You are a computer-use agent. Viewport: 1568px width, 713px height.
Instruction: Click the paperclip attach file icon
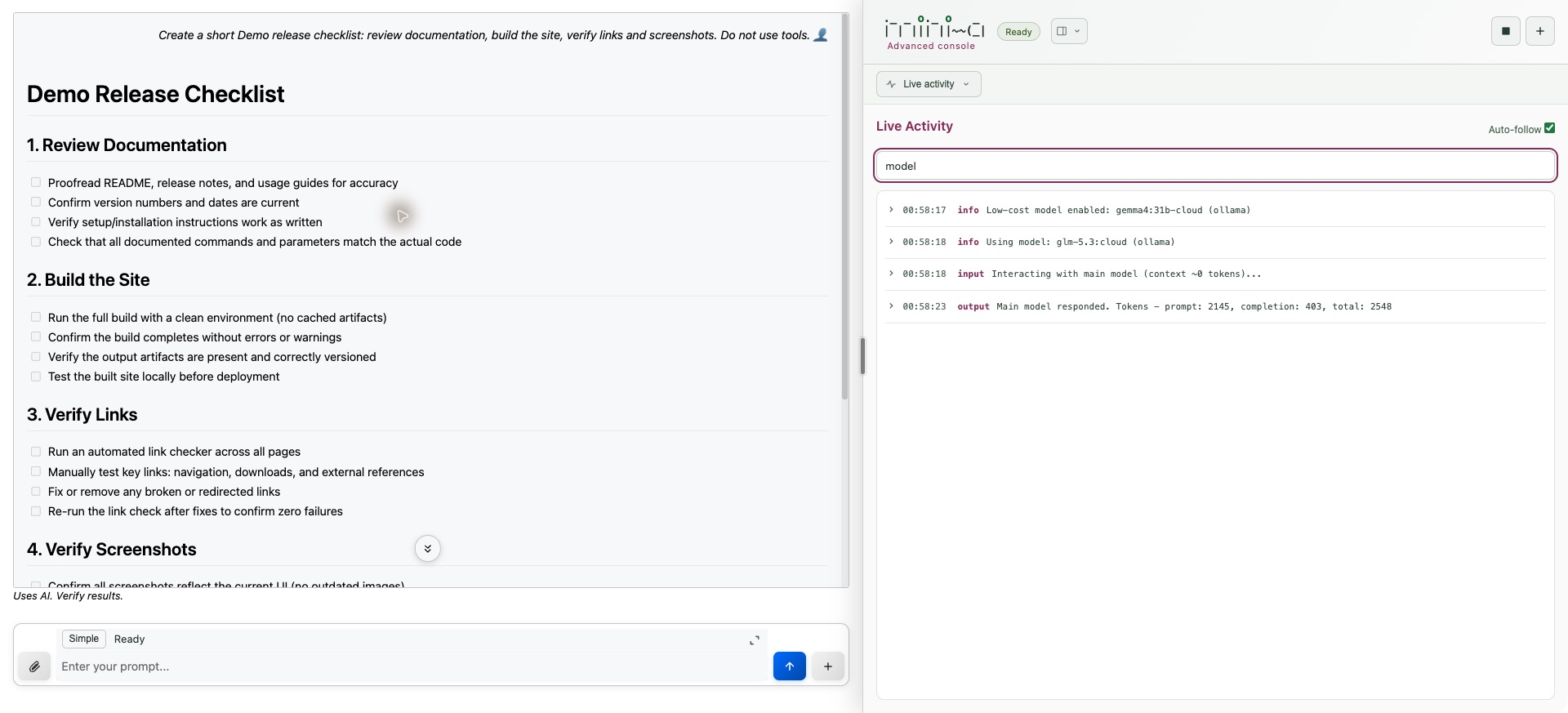(x=34, y=666)
